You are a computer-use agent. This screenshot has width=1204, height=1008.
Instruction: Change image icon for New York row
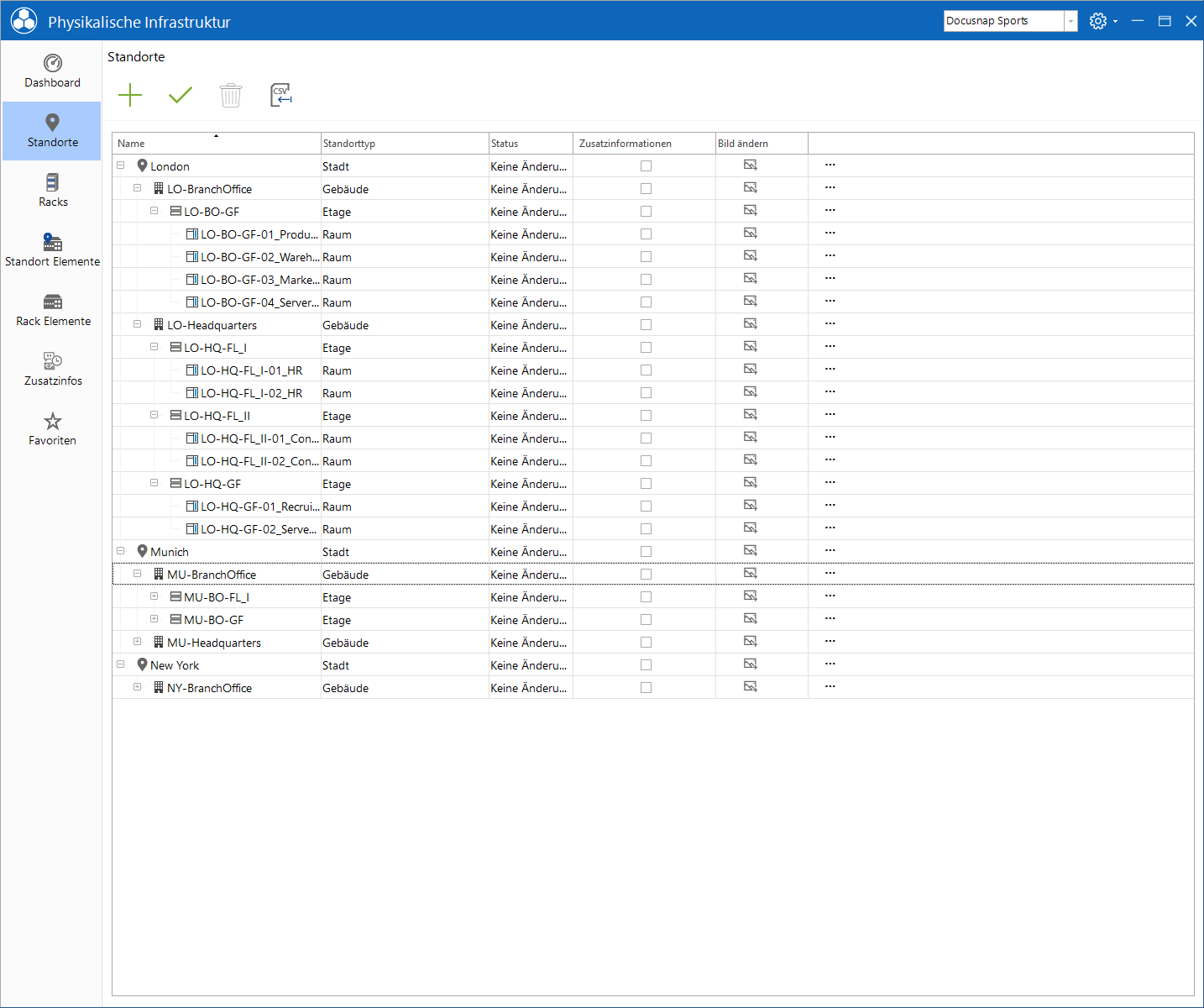tap(751, 664)
